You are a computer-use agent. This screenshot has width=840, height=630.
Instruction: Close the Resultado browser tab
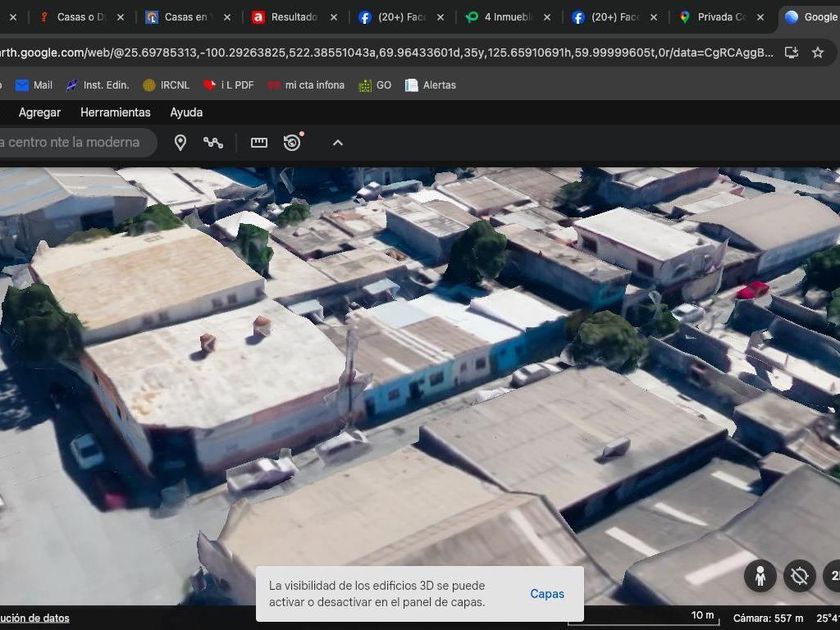[333, 17]
